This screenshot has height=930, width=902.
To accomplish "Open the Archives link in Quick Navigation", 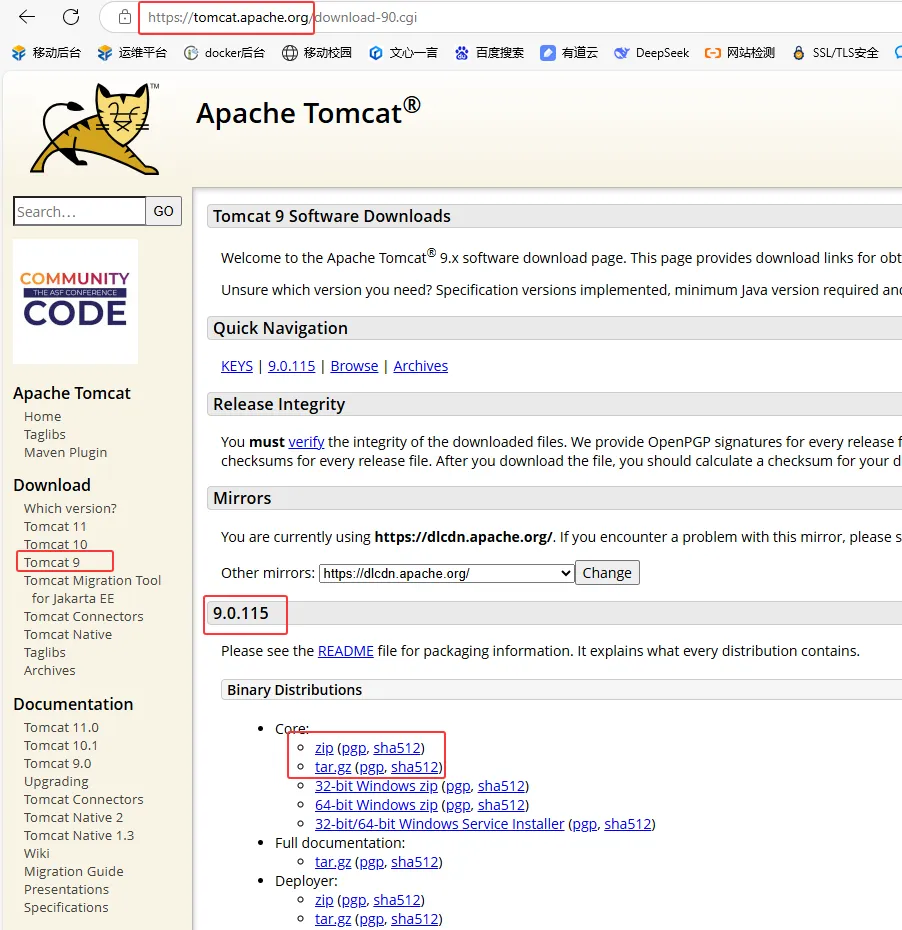I will [420, 366].
